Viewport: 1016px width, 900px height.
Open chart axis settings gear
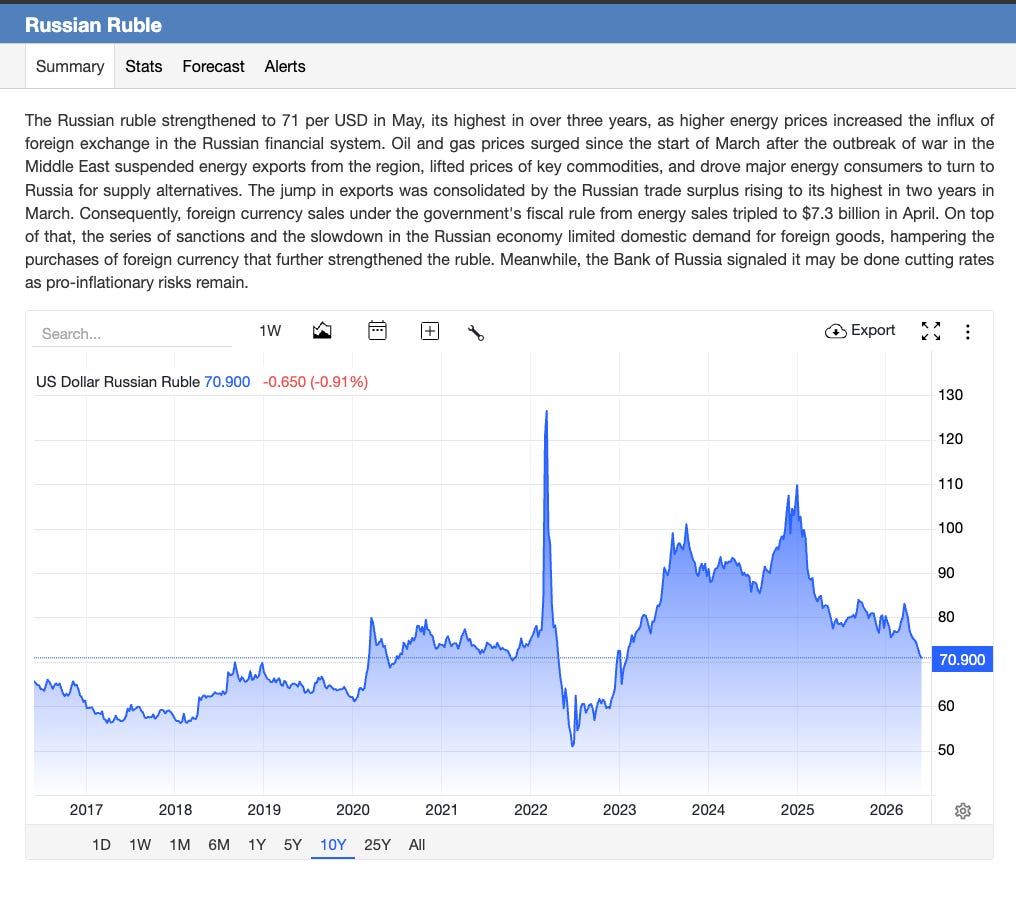962,811
